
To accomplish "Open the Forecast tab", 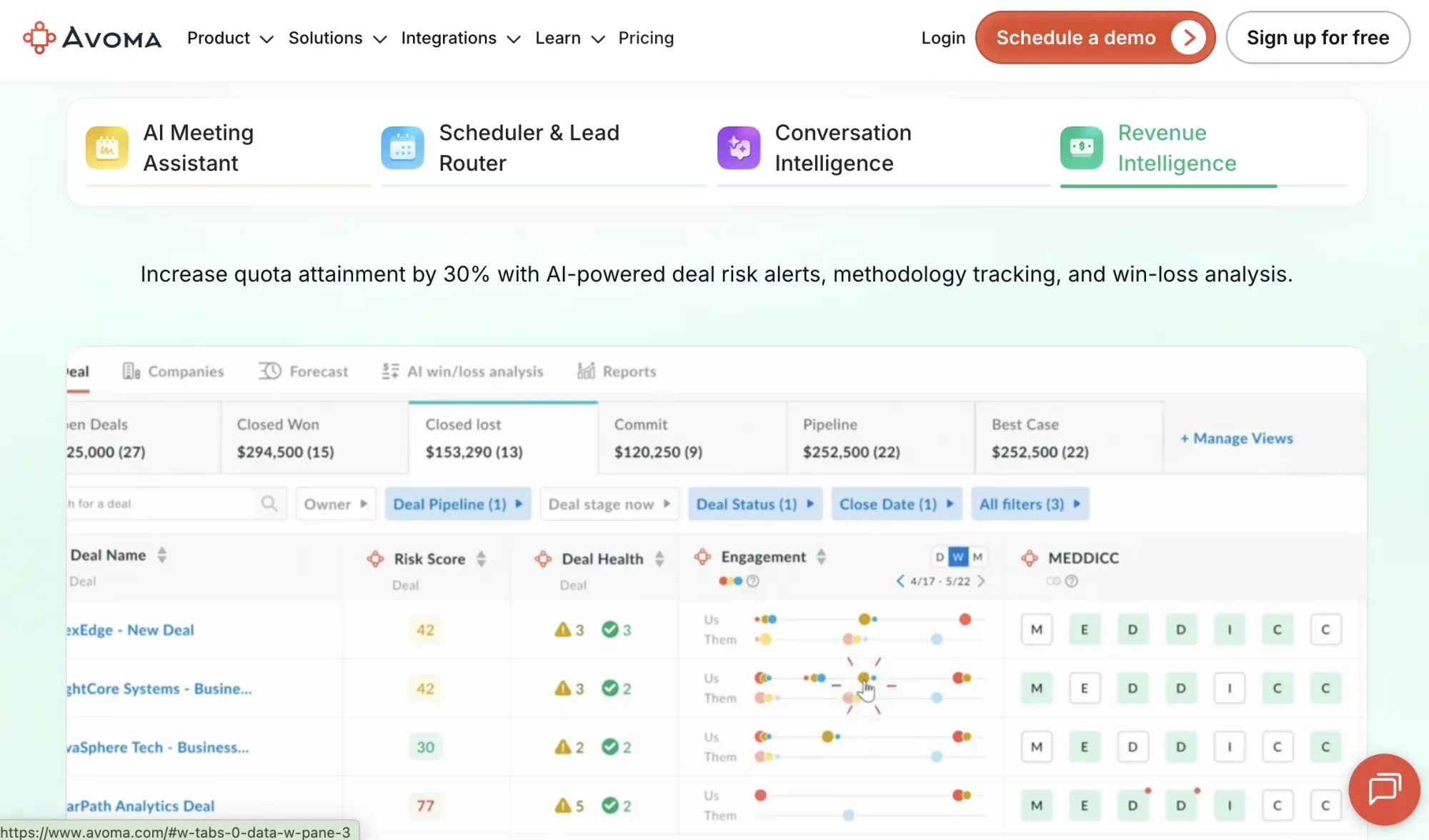I will [303, 371].
